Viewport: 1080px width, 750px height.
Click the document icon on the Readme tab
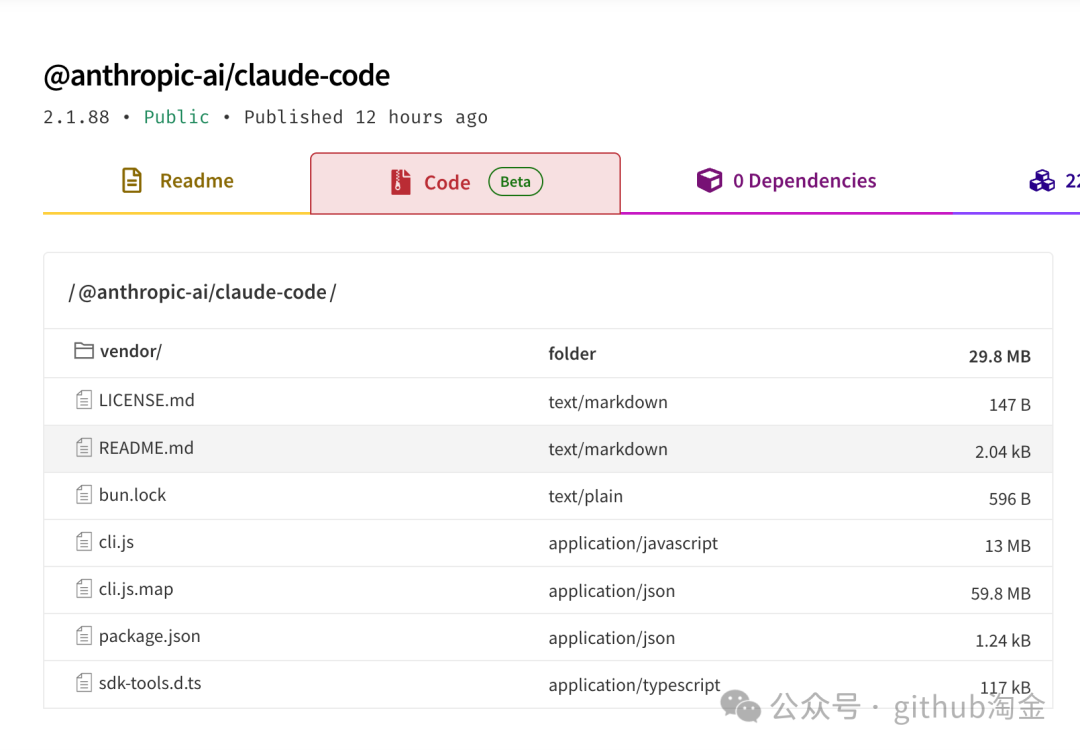(131, 180)
